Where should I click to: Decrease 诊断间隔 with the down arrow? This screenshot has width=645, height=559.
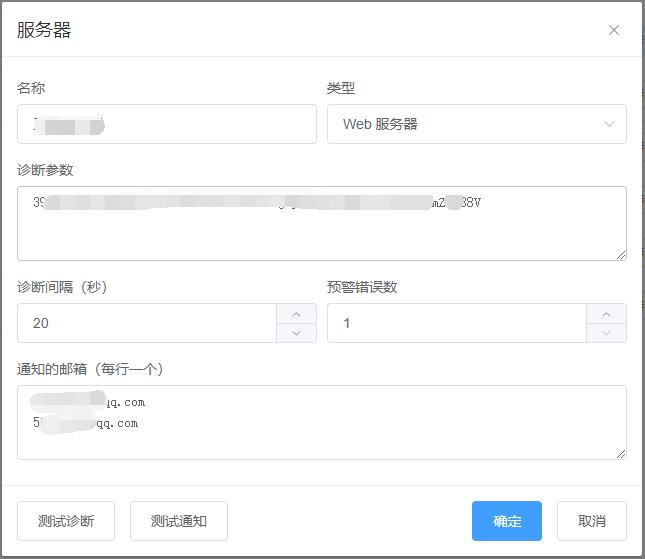(x=296, y=333)
